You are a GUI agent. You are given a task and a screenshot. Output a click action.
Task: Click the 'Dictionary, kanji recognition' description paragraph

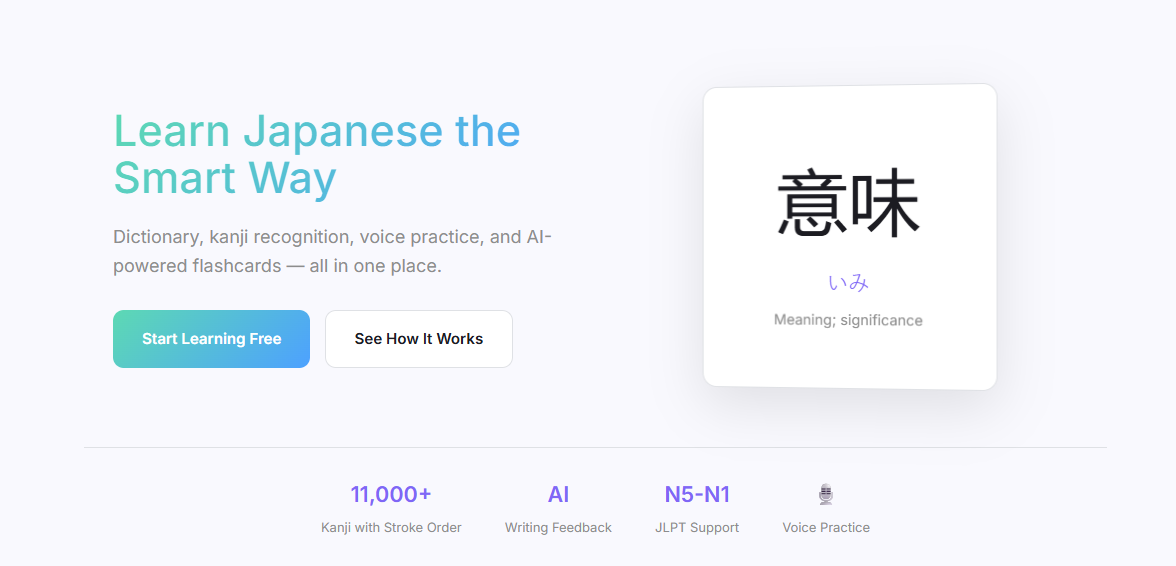(x=332, y=251)
